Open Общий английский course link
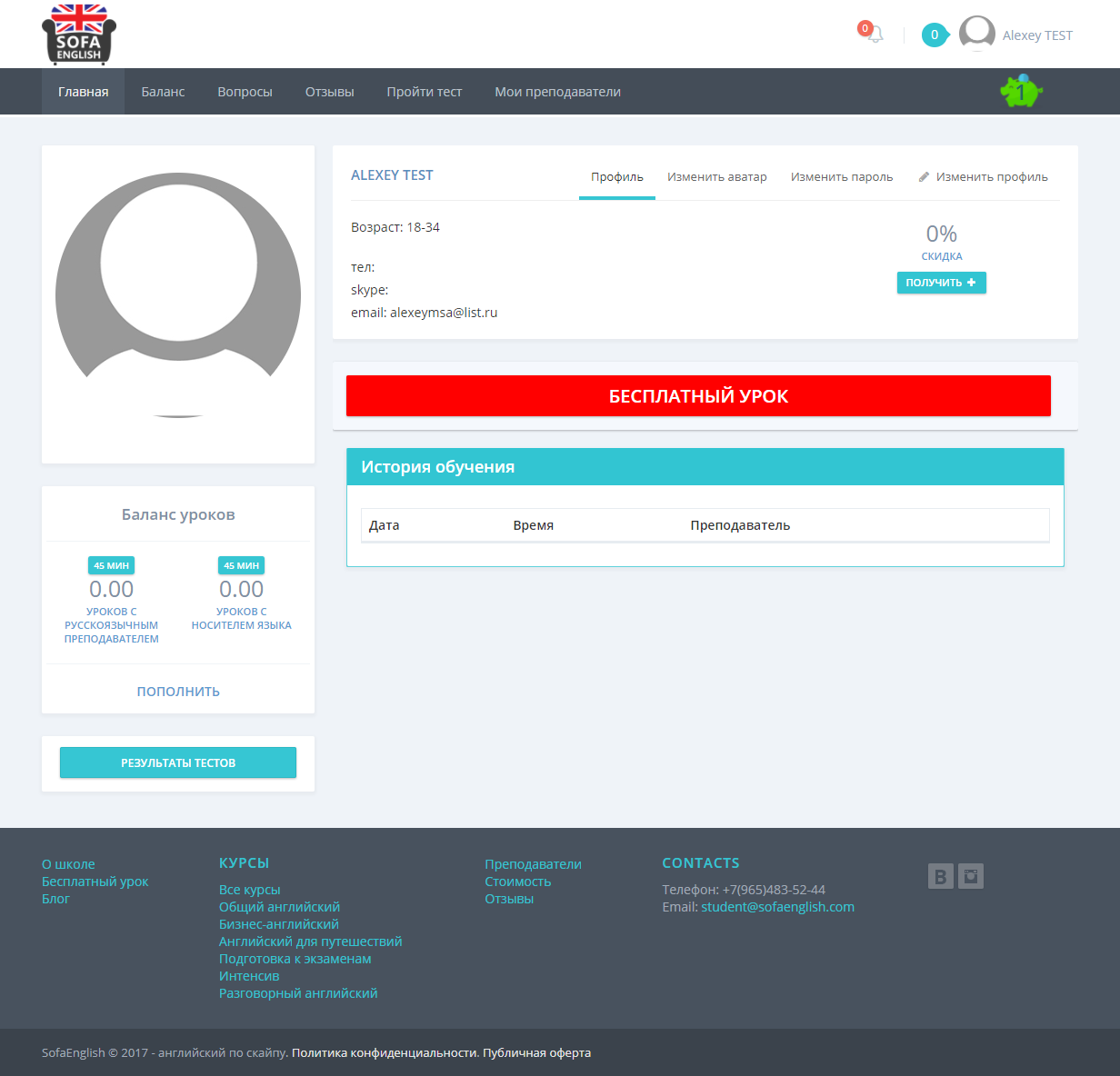 [280, 907]
